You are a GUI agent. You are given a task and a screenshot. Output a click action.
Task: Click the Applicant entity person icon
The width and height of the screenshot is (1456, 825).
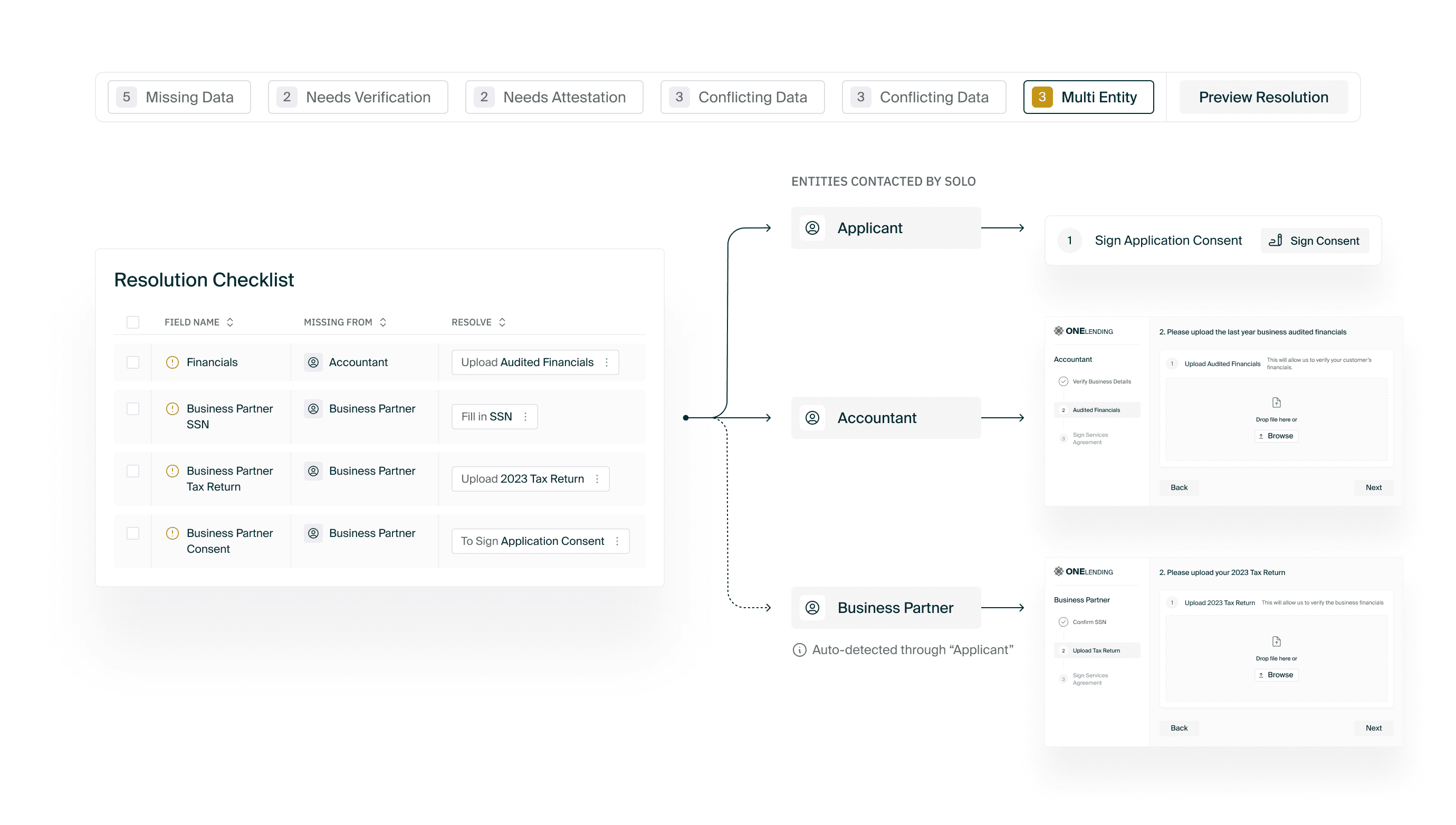coord(812,228)
